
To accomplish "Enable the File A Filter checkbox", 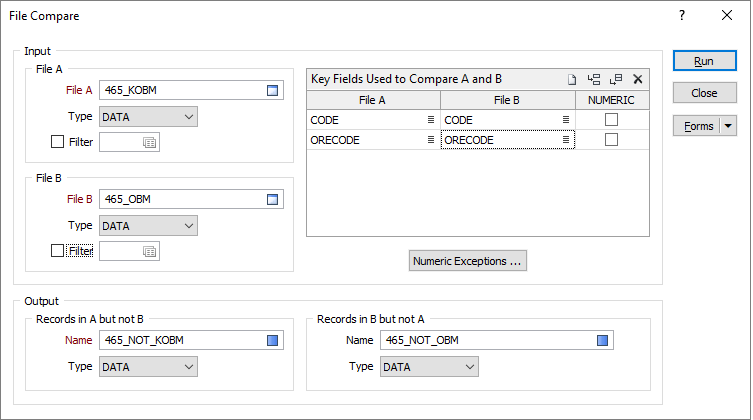I will [x=58, y=142].
